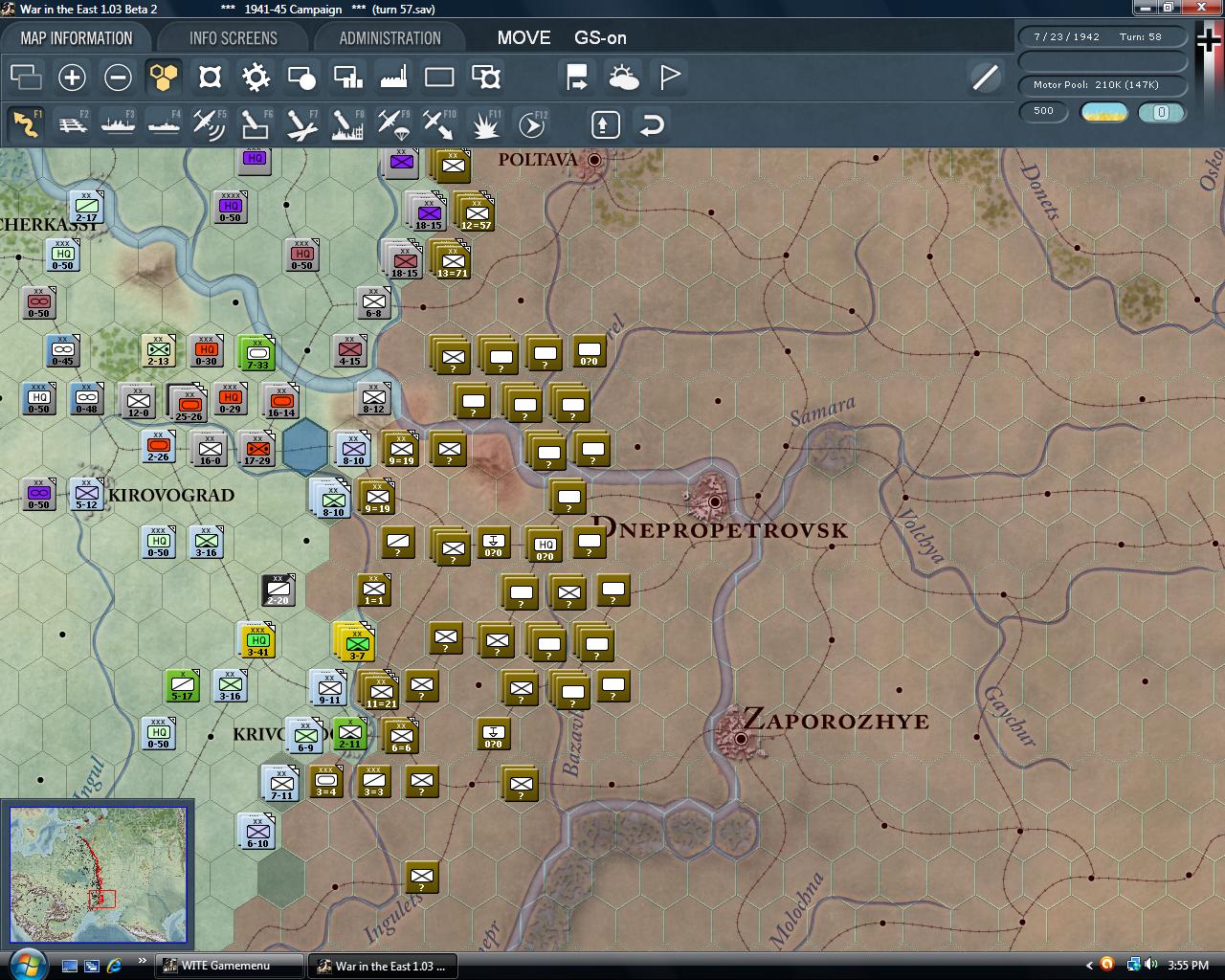Select the F11 explosion mode icon
1225x980 pixels.
click(486, 124)
